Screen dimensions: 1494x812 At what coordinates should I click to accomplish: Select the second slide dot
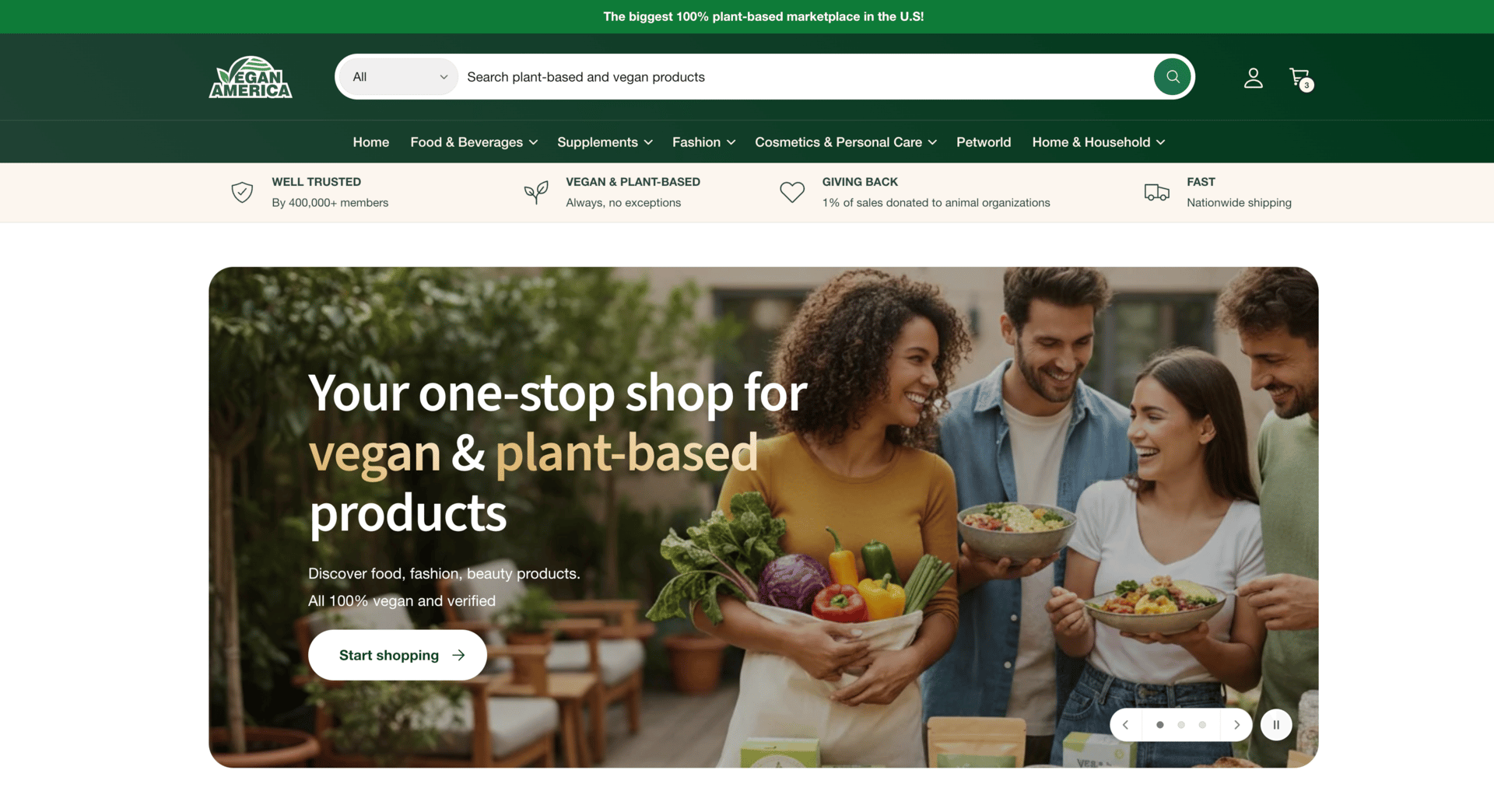[x=1181, y=725]
